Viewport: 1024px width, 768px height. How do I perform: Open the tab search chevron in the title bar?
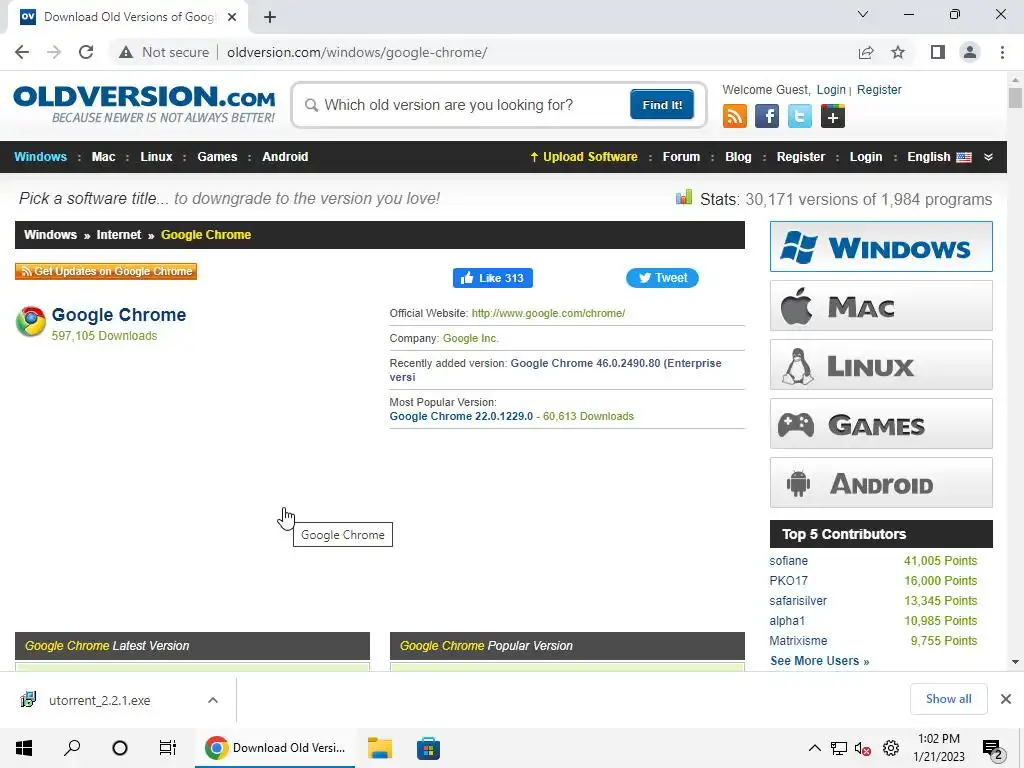(863, 14)
